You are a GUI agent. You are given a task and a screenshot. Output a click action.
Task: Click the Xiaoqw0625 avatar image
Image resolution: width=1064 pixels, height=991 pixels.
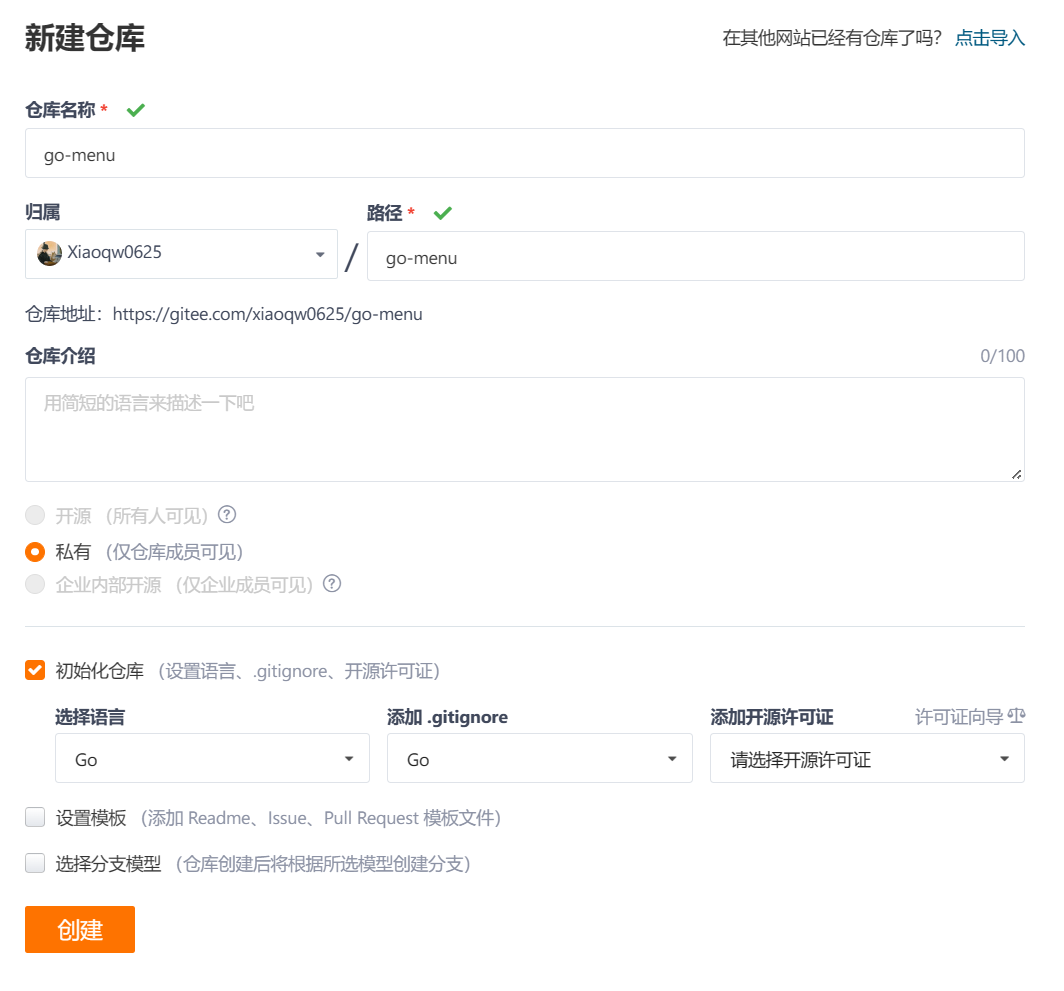pyautogui.click(x=49, y=253)
